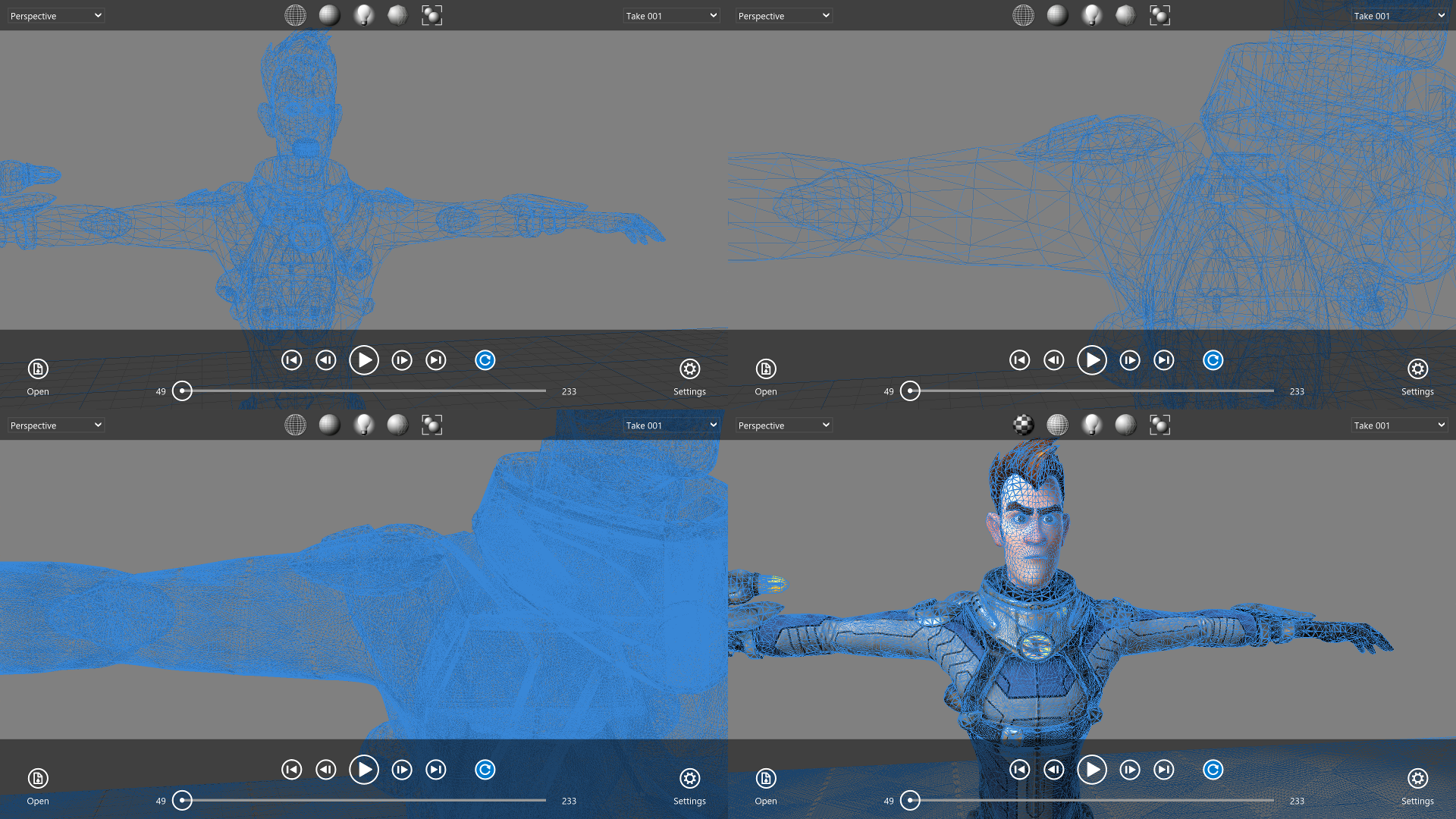Screen dimensions: 1456x819
Task: Jump to last frame in bottom-right viewport
Action: (1163, 770)
